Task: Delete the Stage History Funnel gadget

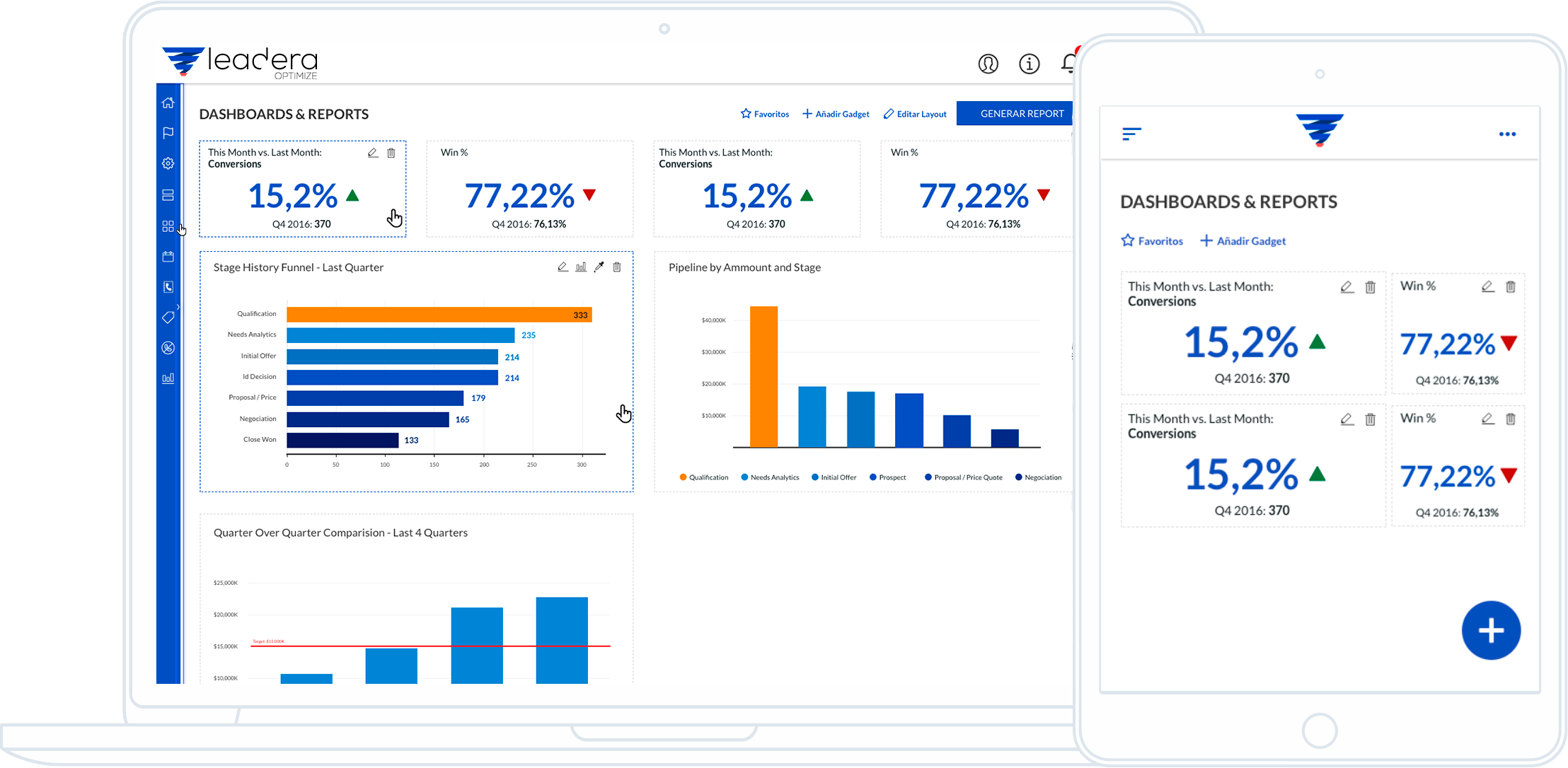Action: click(x=617, y=267)
